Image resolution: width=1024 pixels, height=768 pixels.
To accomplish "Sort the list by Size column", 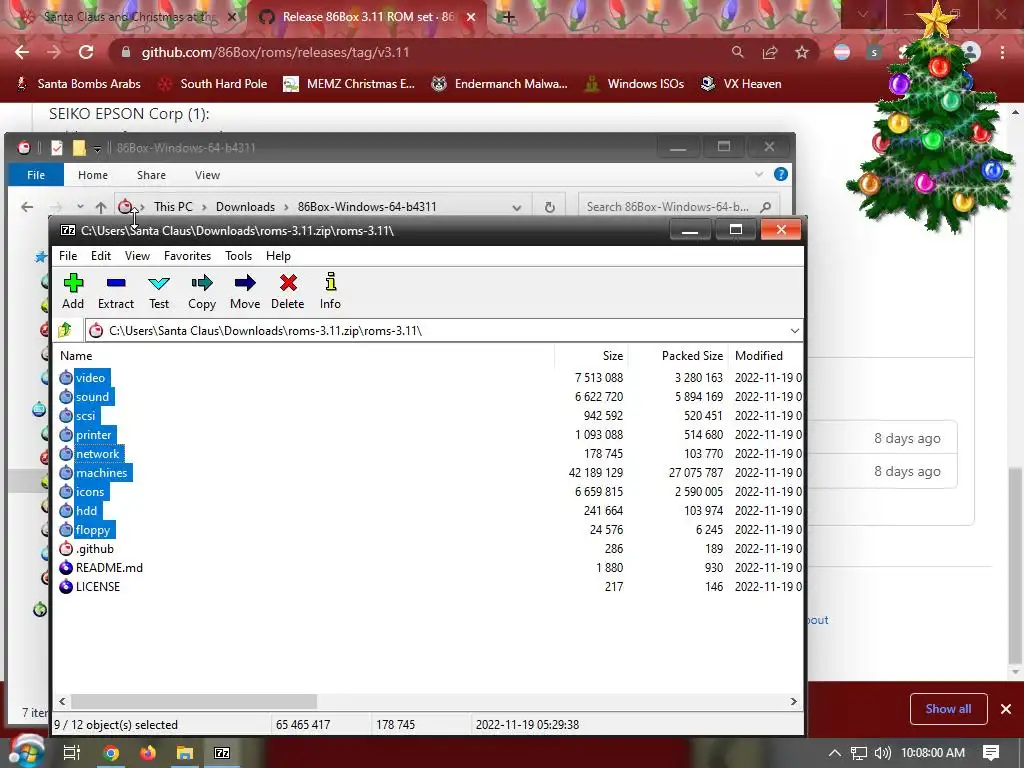I will coord(591,356).
